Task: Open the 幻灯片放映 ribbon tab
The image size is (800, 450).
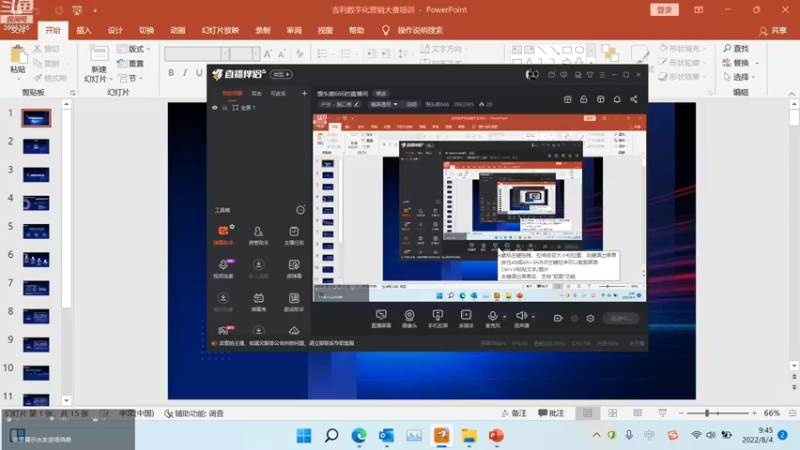Action: pos(220,31)
